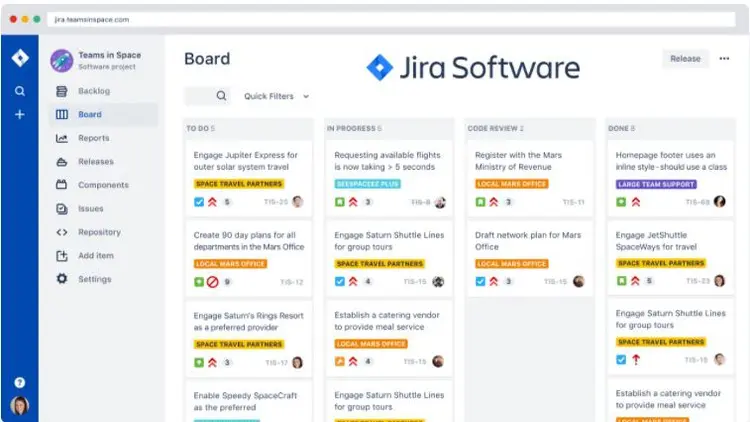Click the task checkbox icon on Draft network plan card
750x422 pixels.
tap(480, 281)
